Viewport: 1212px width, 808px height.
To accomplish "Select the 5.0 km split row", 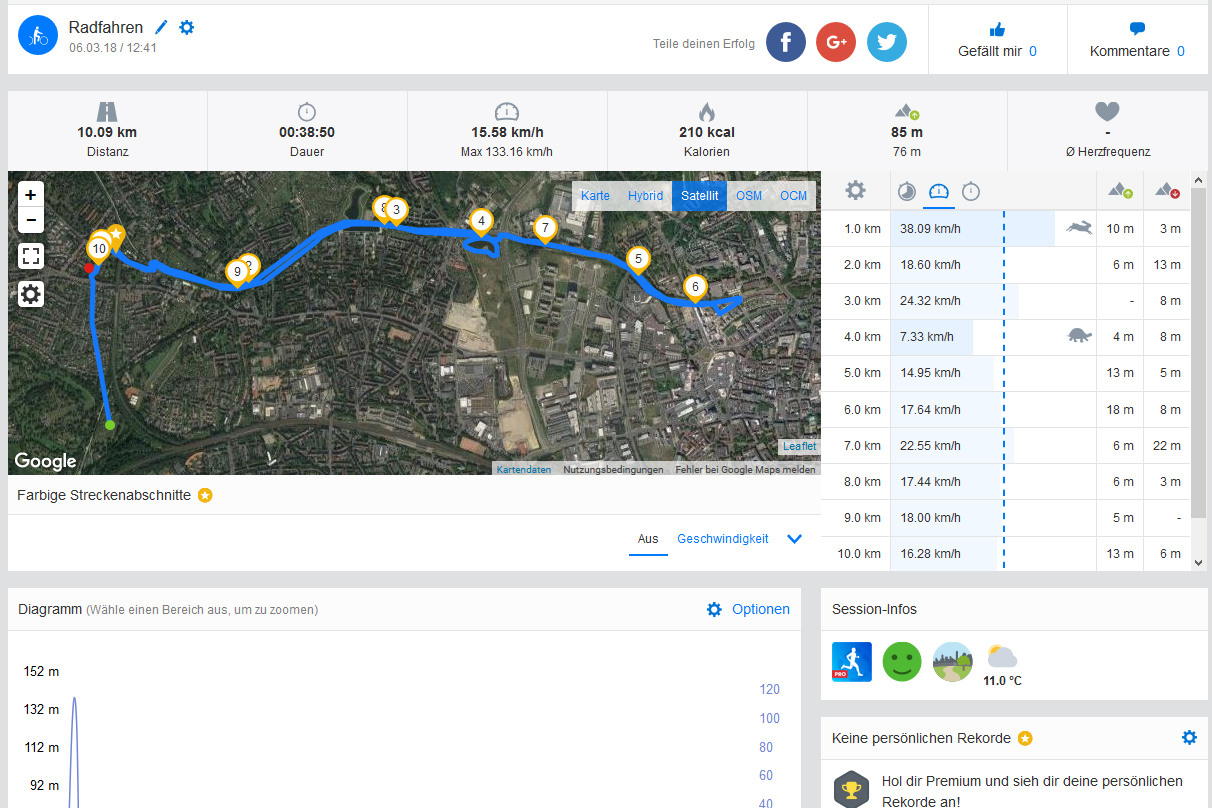I will point(1006,373).
